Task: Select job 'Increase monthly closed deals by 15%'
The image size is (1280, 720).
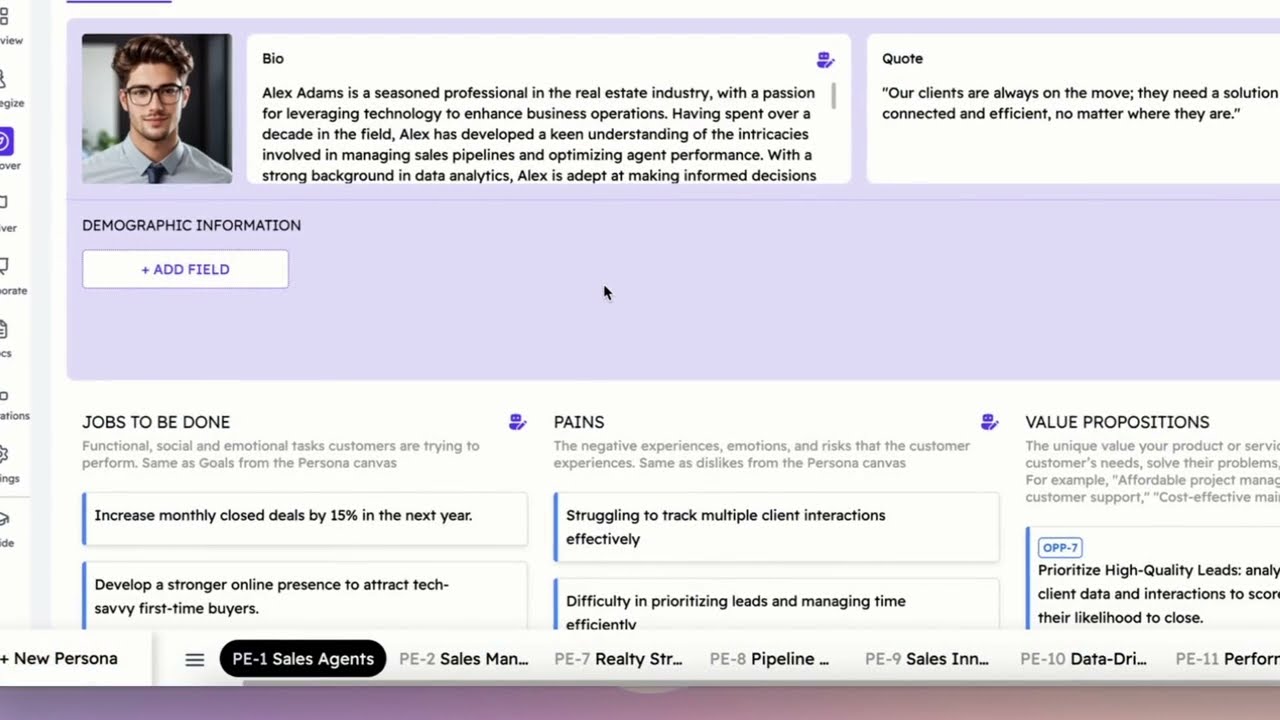Action: click(x=305, y=517)
